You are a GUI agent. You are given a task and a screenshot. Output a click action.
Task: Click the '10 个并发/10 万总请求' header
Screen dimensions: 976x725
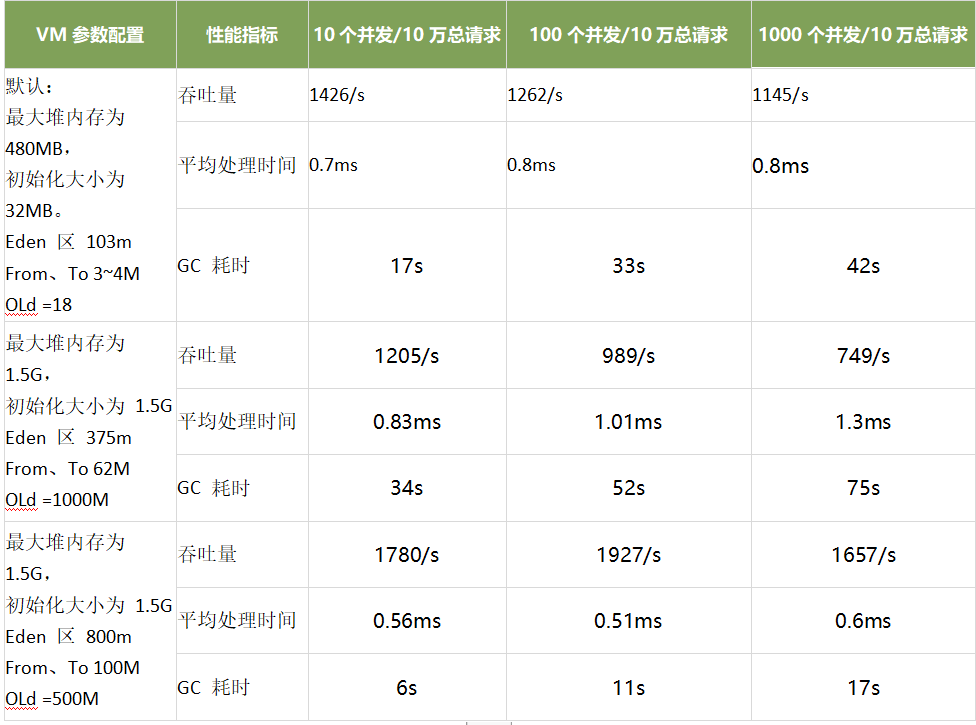407,34
